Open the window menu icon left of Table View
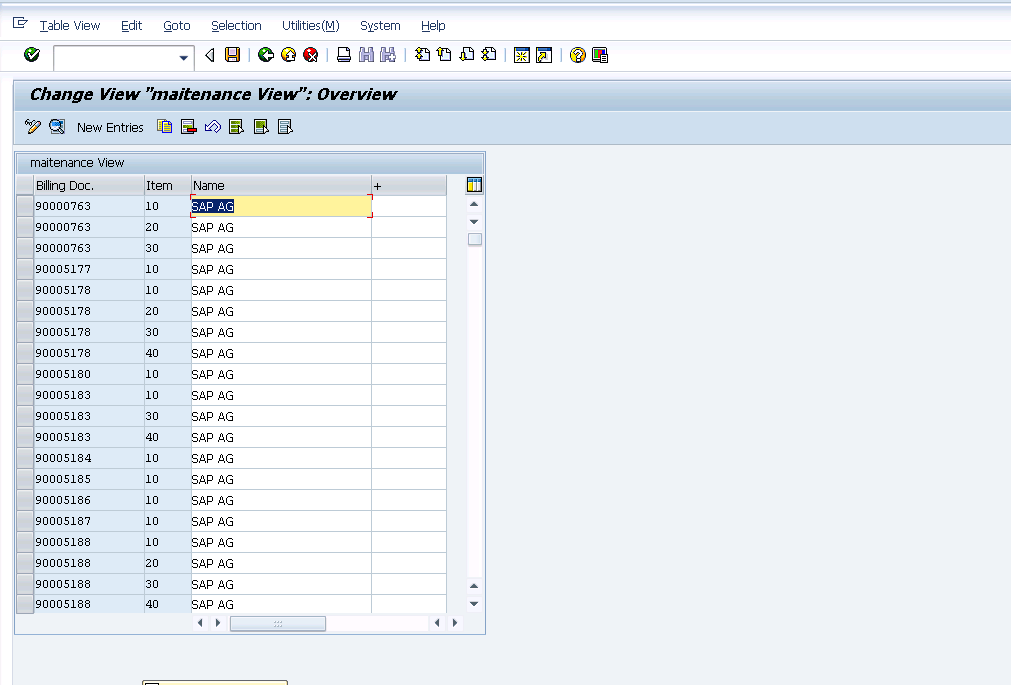 20,23
